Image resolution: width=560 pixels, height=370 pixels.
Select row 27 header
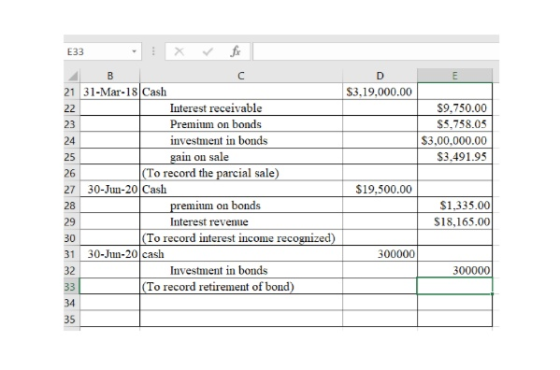coord(71,189)
